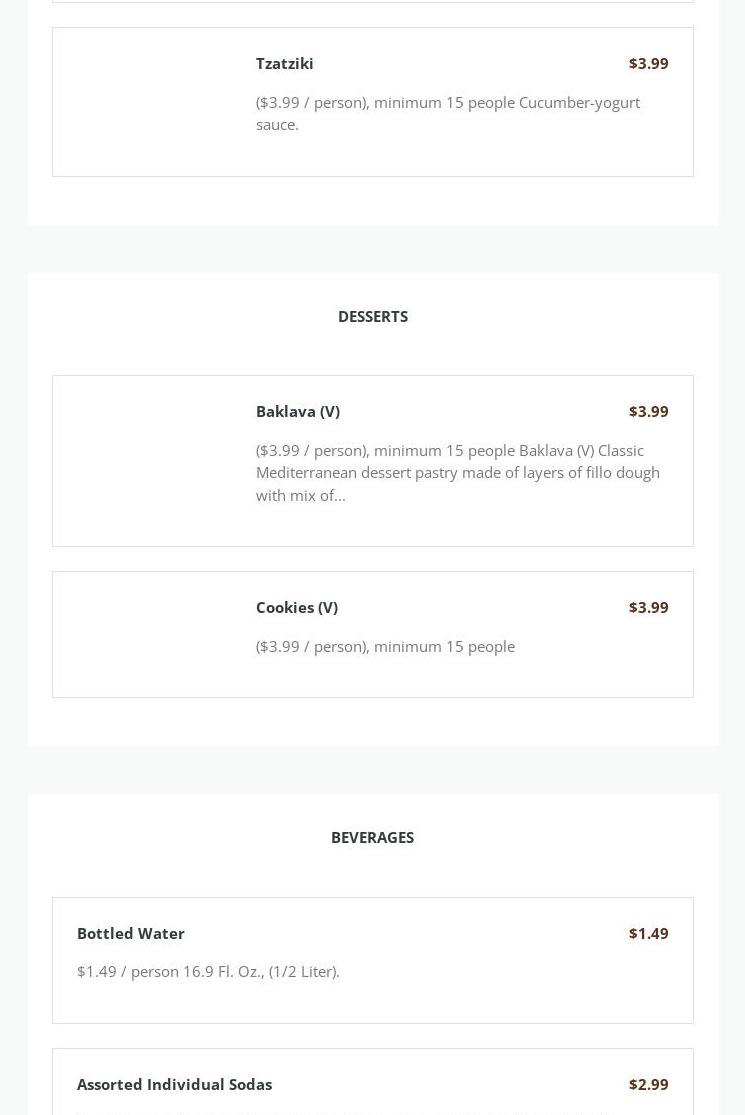Click the Bottled Water $1.49 price

[x=648, y=933]
